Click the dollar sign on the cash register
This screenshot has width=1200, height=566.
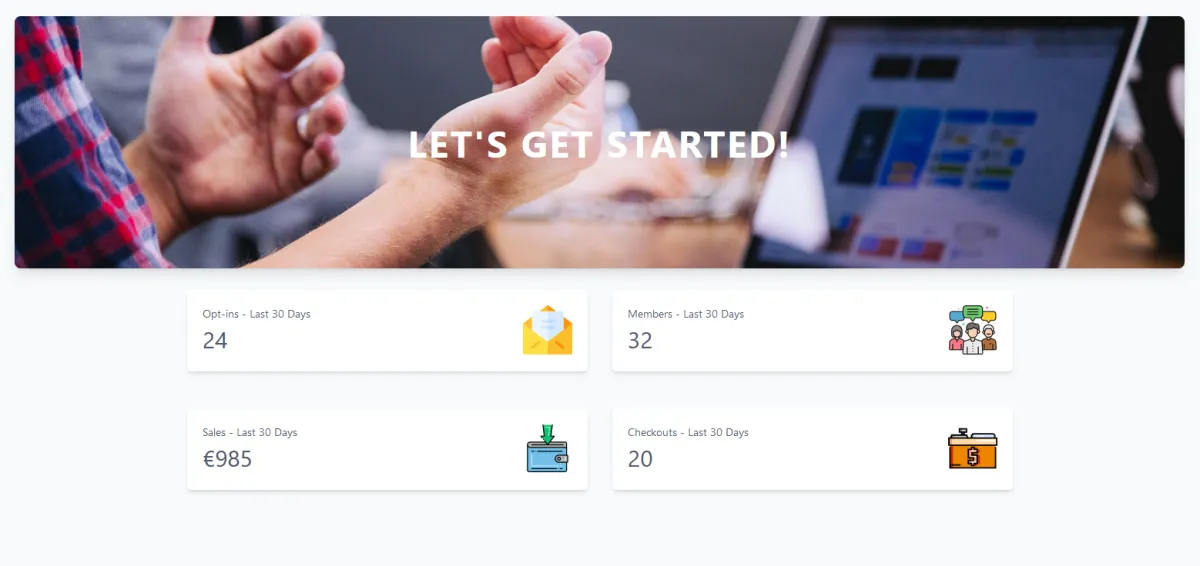973,456
